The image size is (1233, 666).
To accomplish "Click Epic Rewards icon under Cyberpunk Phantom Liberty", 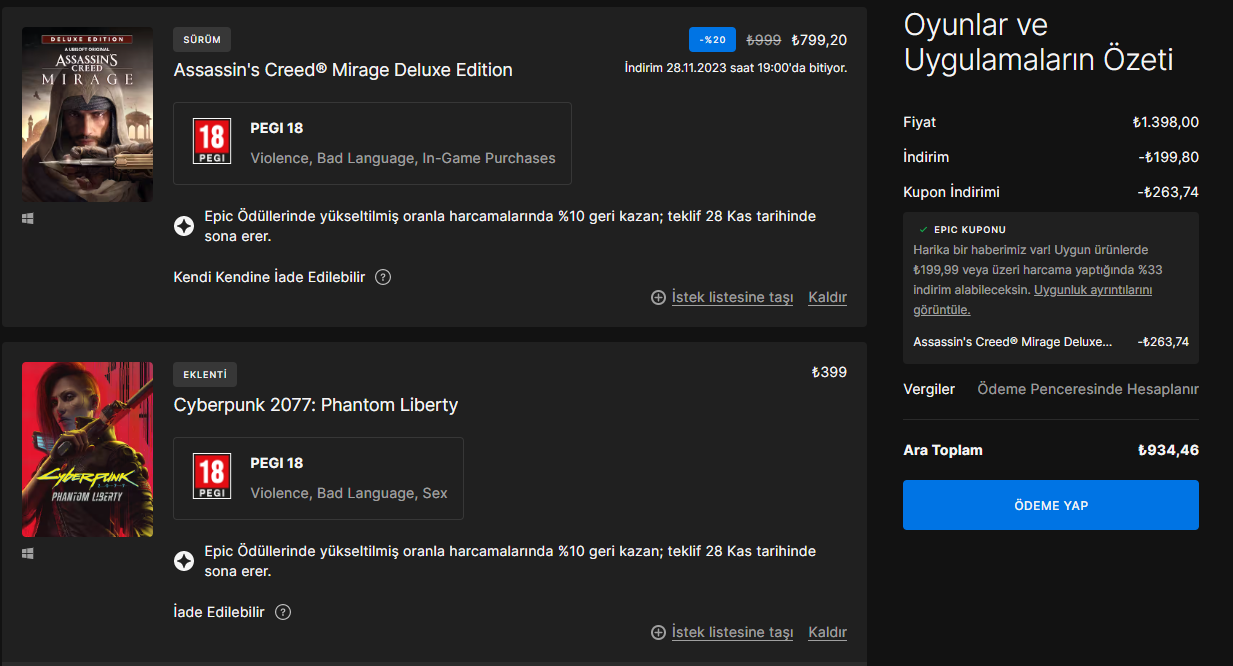I will pyautogui.click(x=183, y=561).
